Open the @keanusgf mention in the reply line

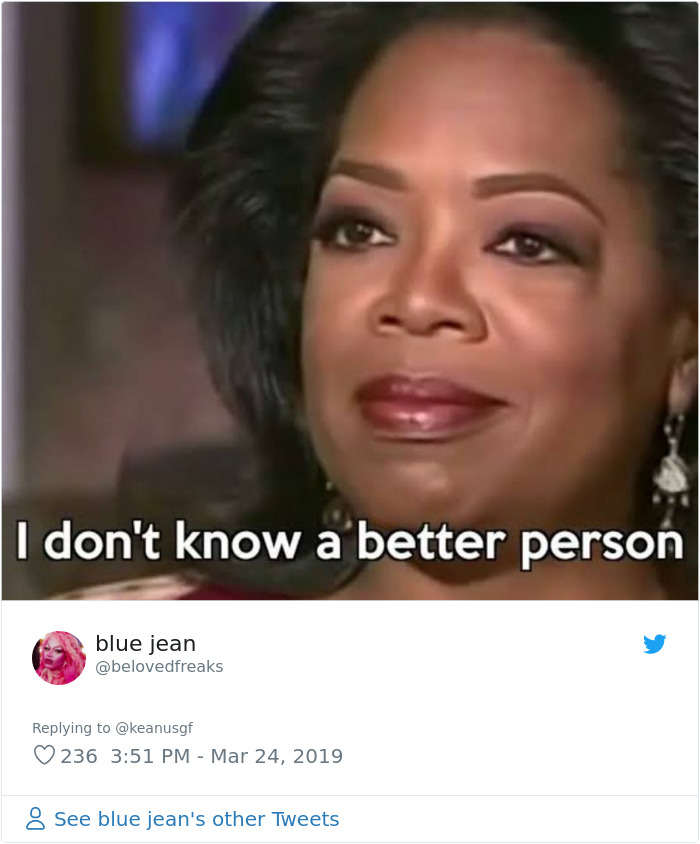coord(154,728)
